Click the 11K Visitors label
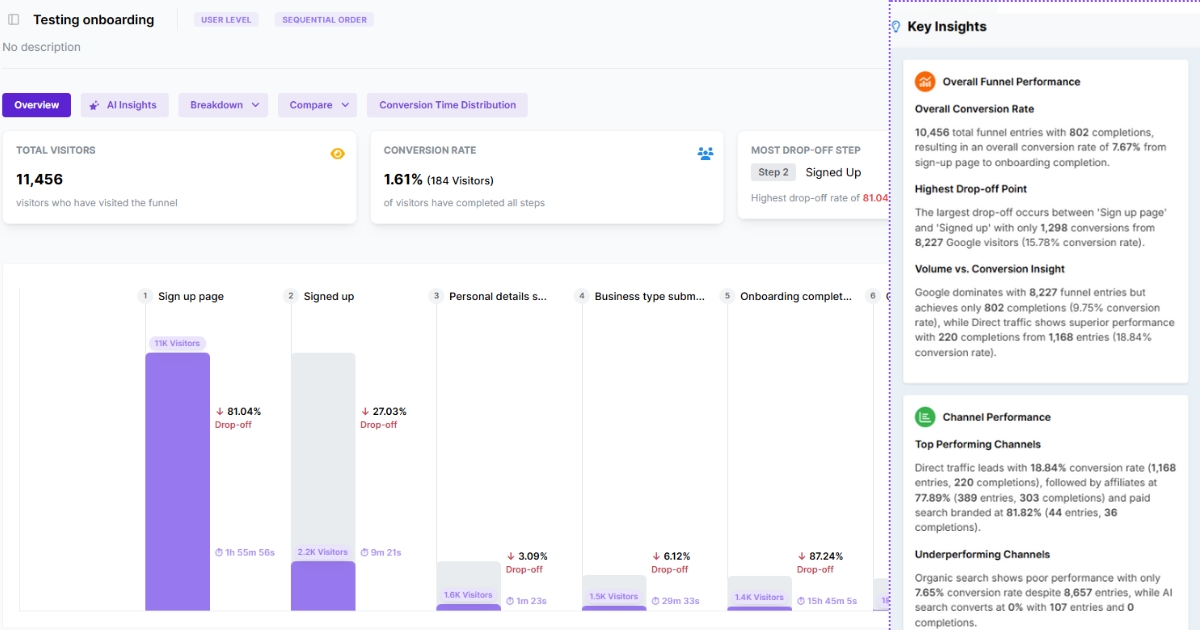The image size is (1200, 630). 177,343
